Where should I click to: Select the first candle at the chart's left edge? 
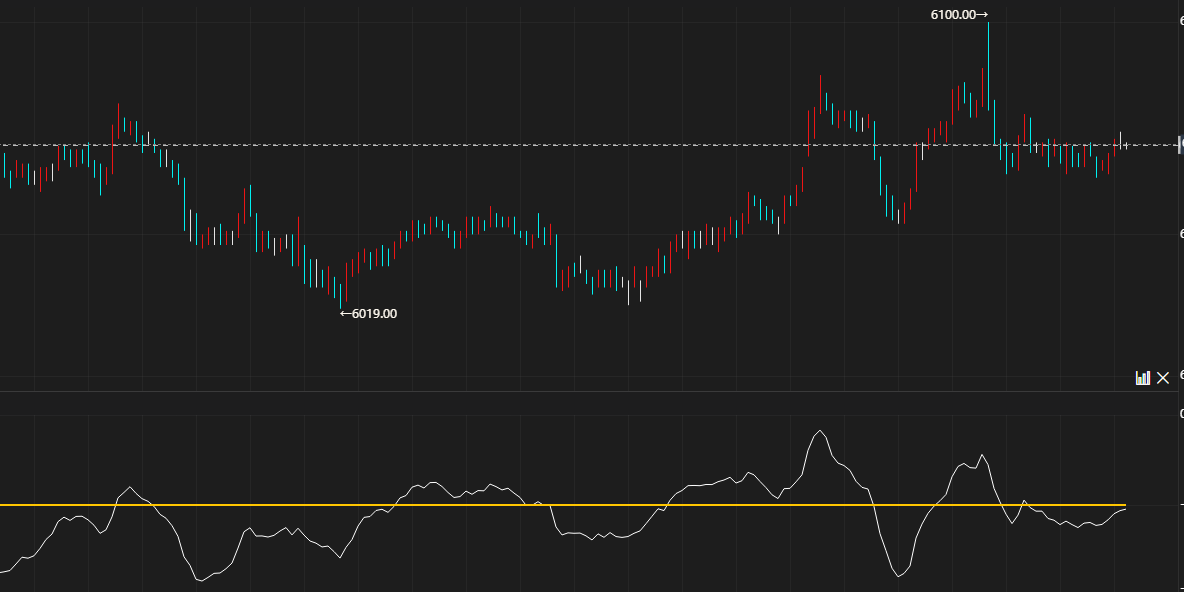coord(5,168)
